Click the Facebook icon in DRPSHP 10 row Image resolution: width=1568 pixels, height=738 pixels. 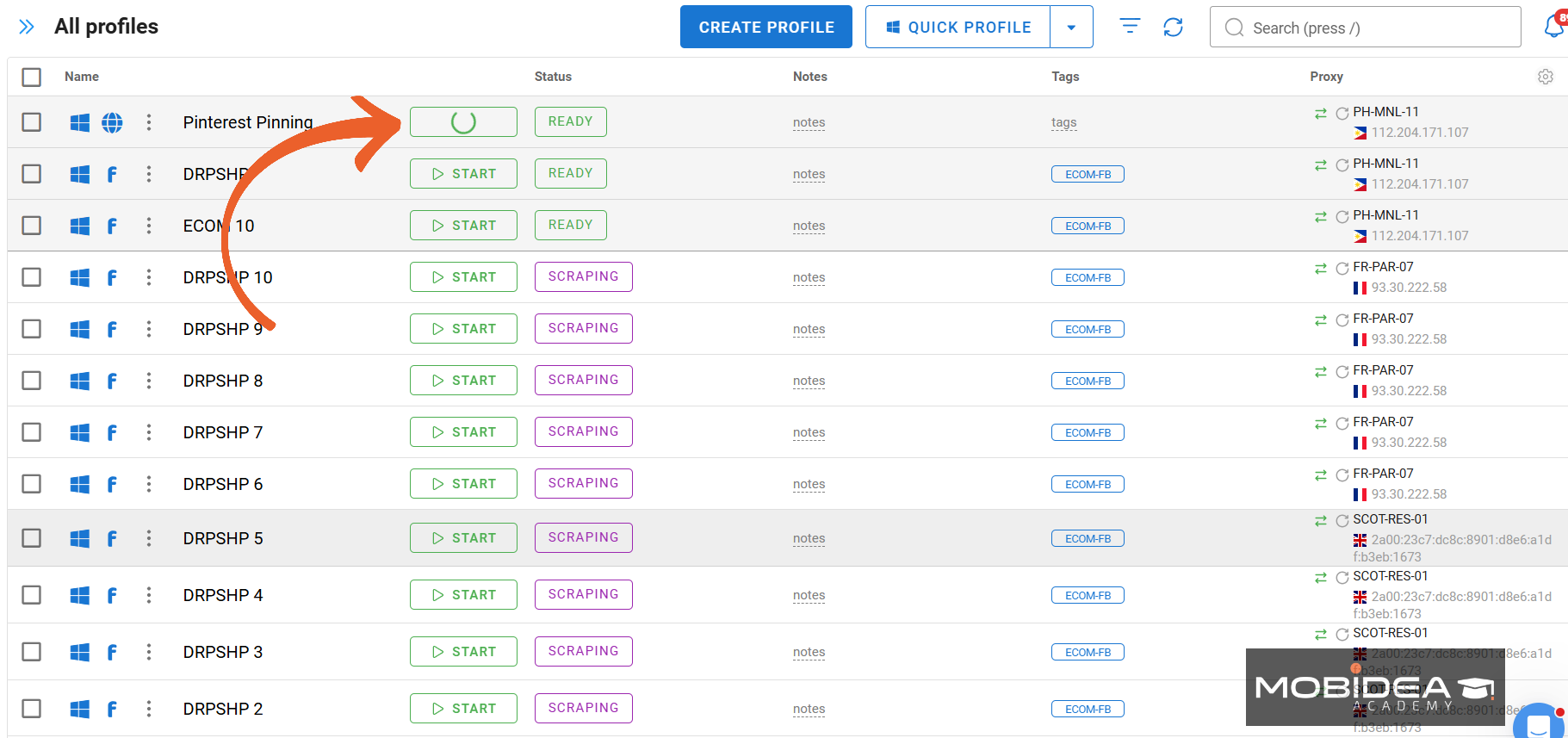click(112, 277)
